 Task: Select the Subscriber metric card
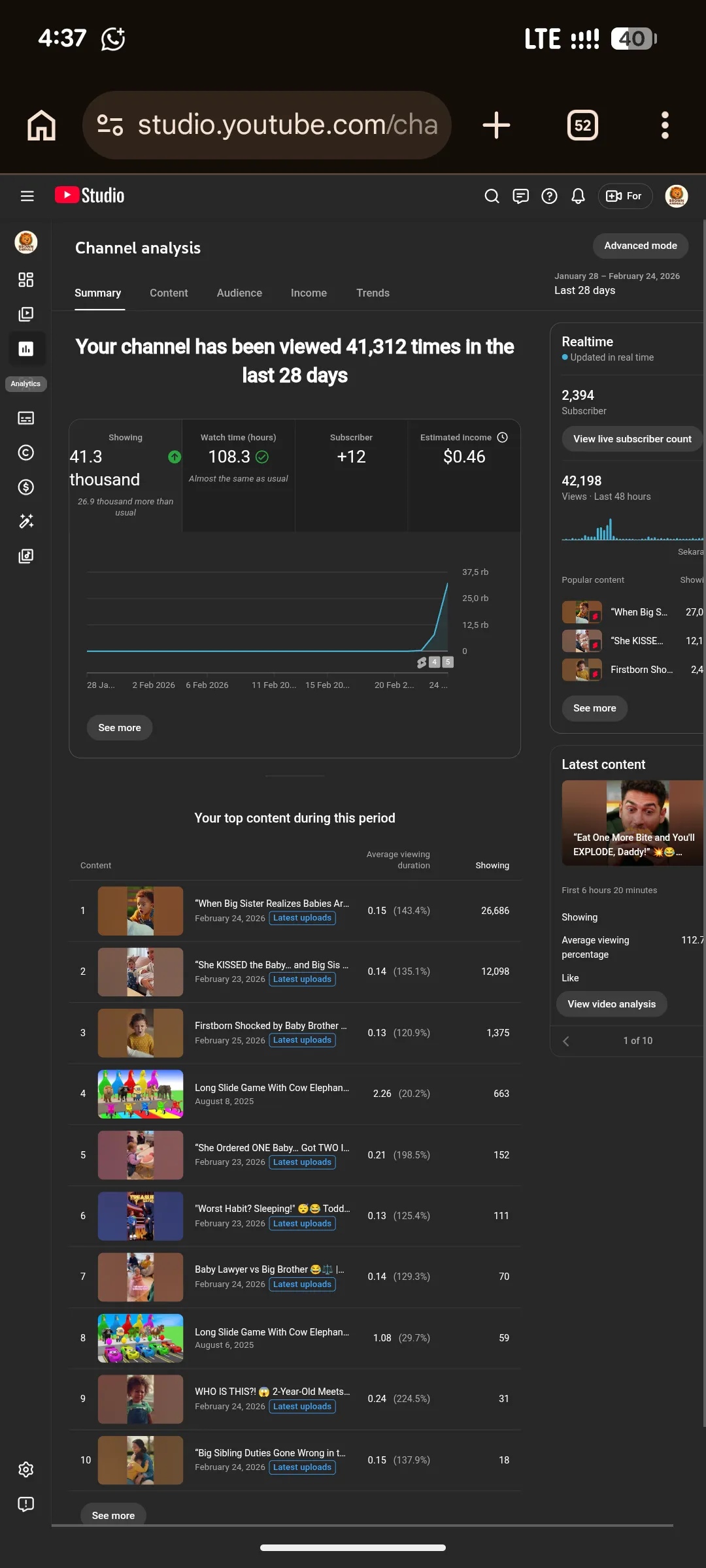[351, 475]
